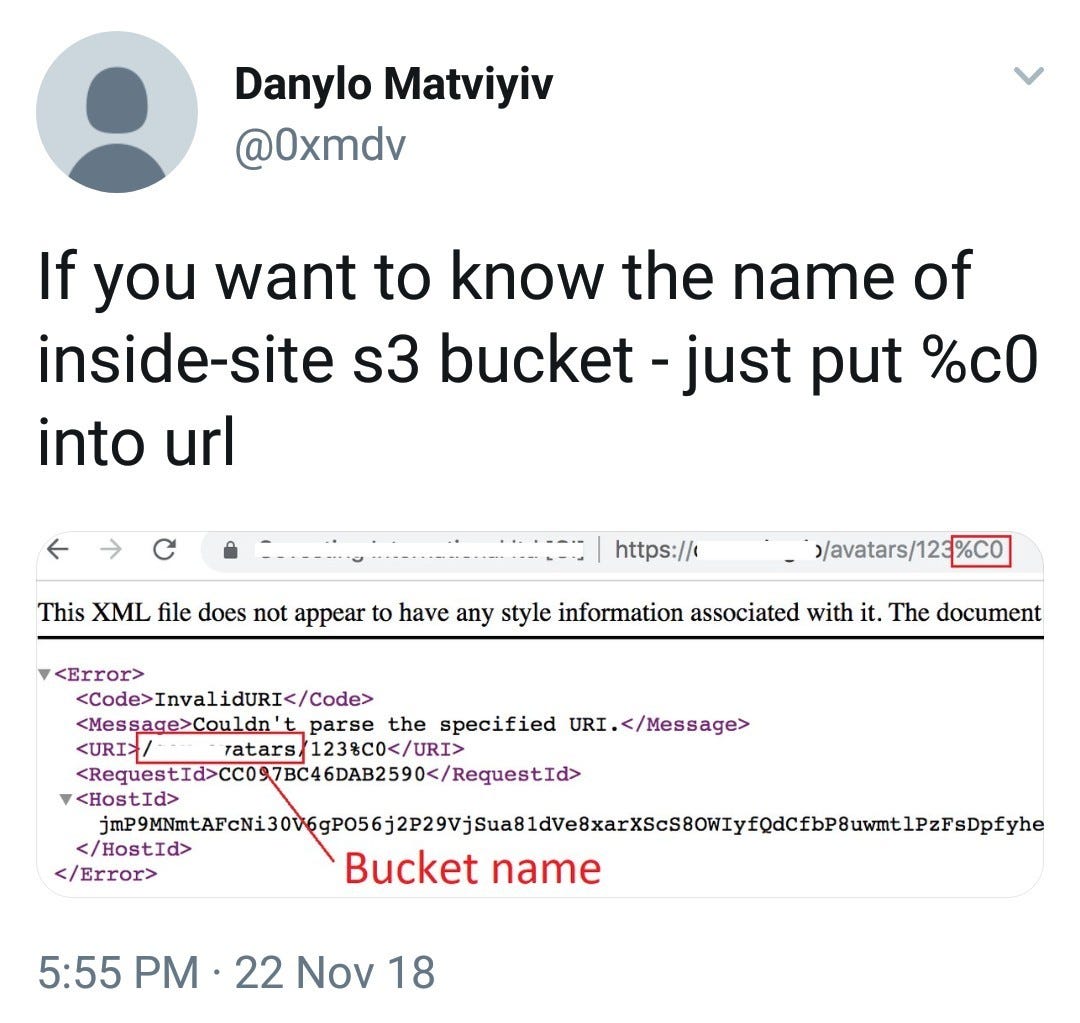
Task: Click the long HostId value string
Action: coord(572,824)
